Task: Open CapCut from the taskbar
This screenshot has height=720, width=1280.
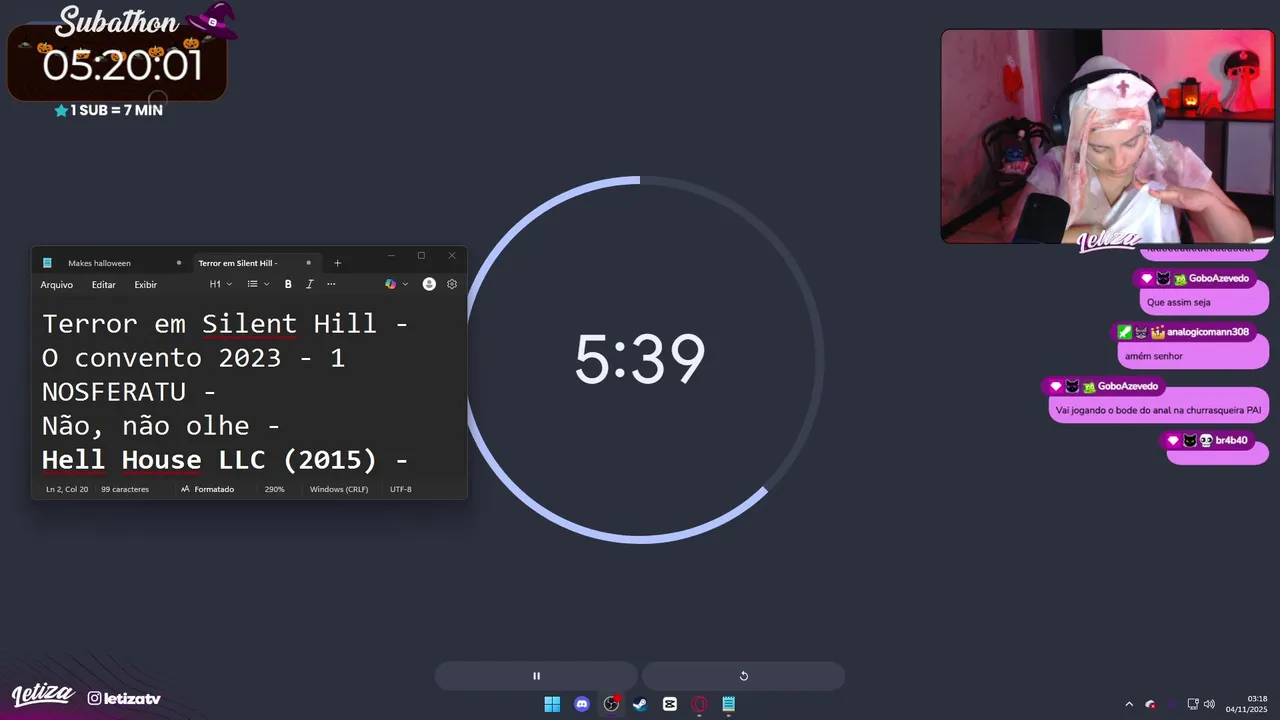Action: pos(670,704)
